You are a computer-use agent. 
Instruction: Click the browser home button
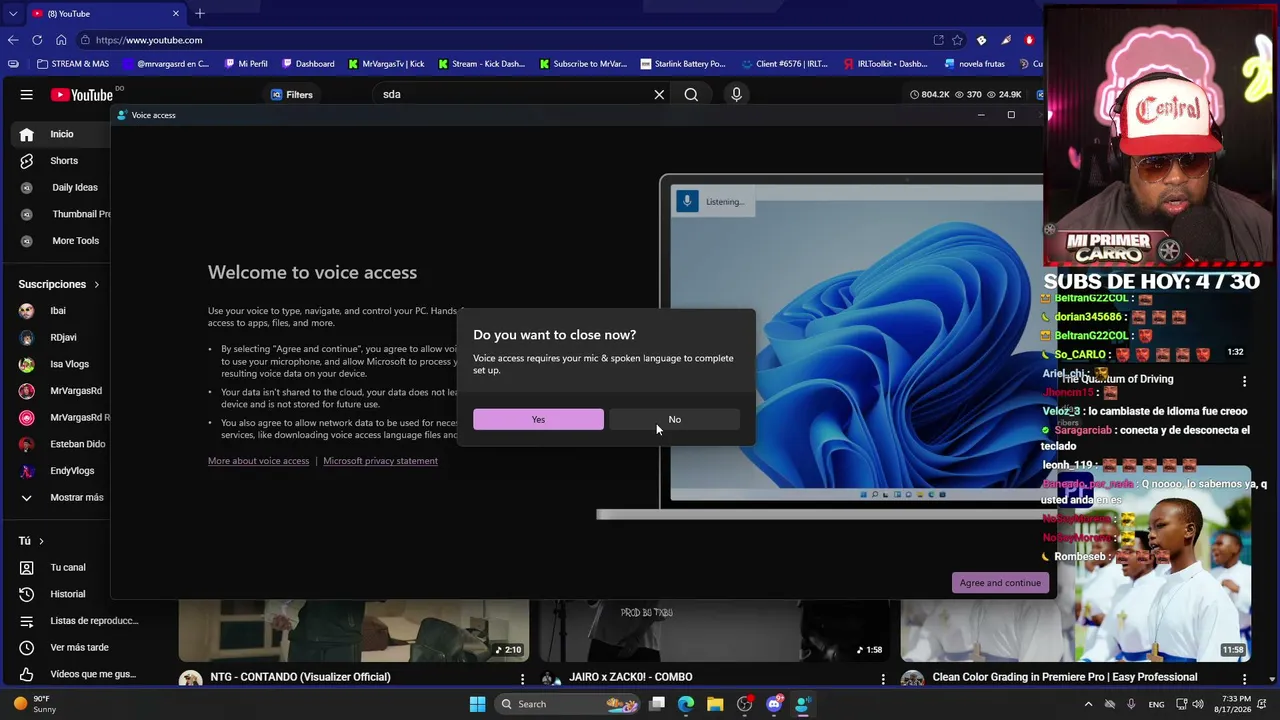[x=61, y=40]
